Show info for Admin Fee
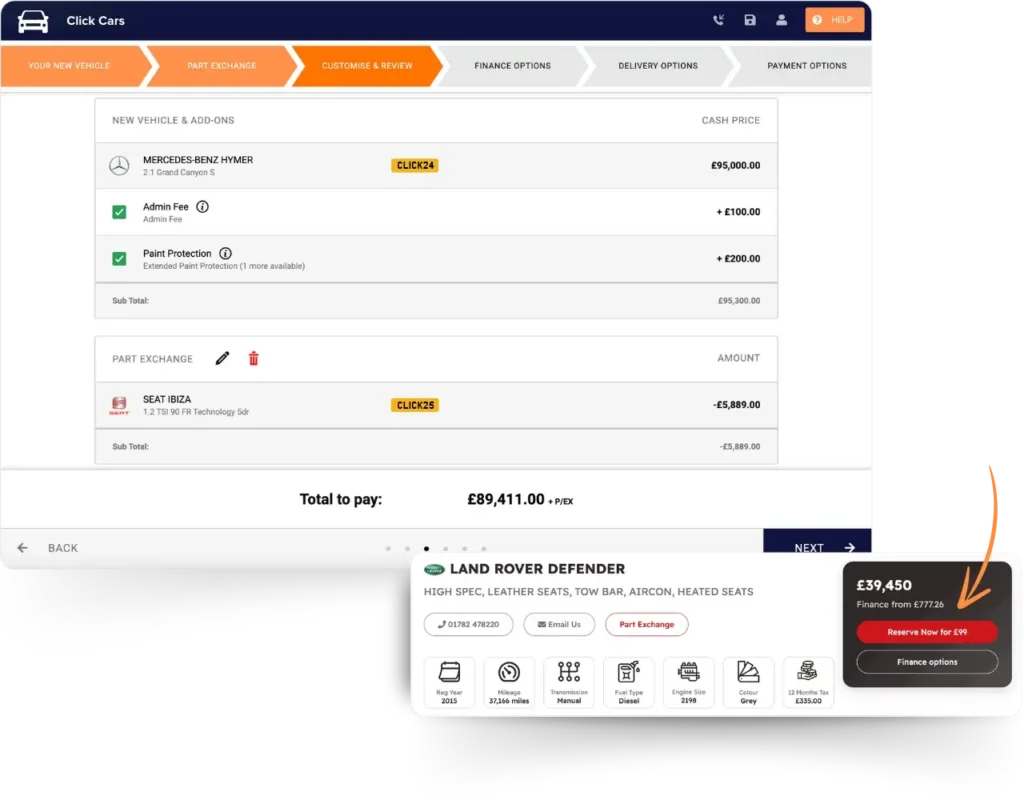Screen dimensions: 1024x800 202,206
